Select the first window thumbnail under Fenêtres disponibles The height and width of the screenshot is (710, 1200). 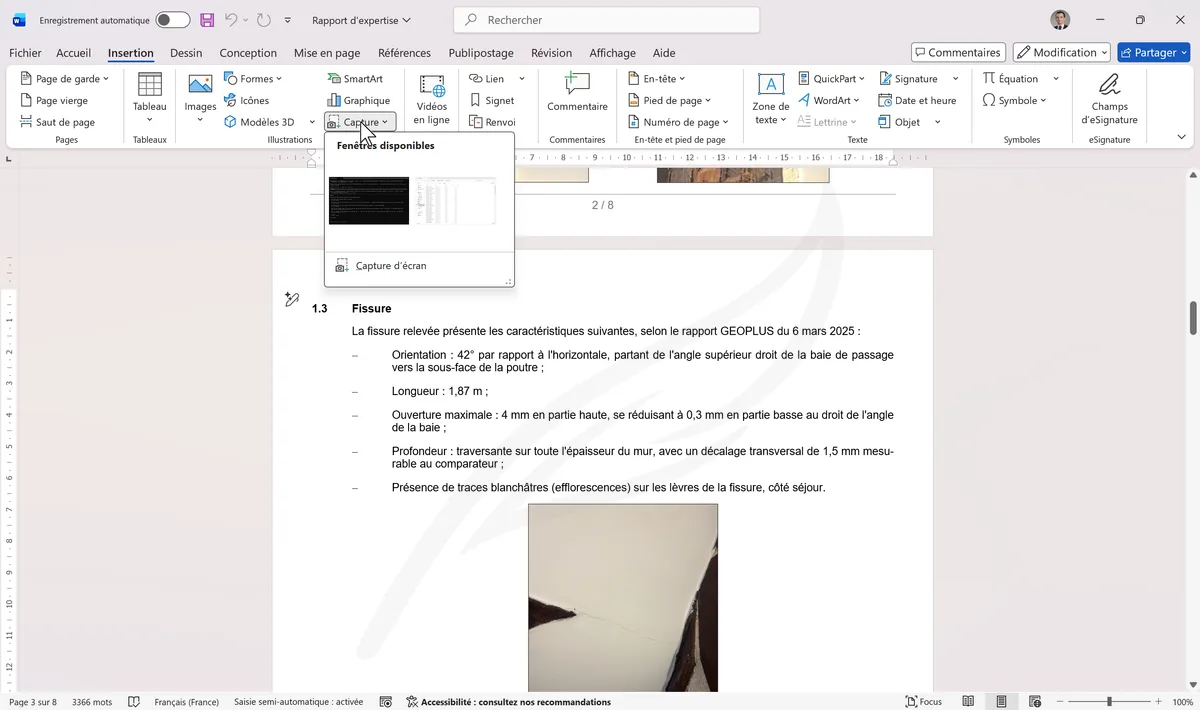click(x=368, y=199)
